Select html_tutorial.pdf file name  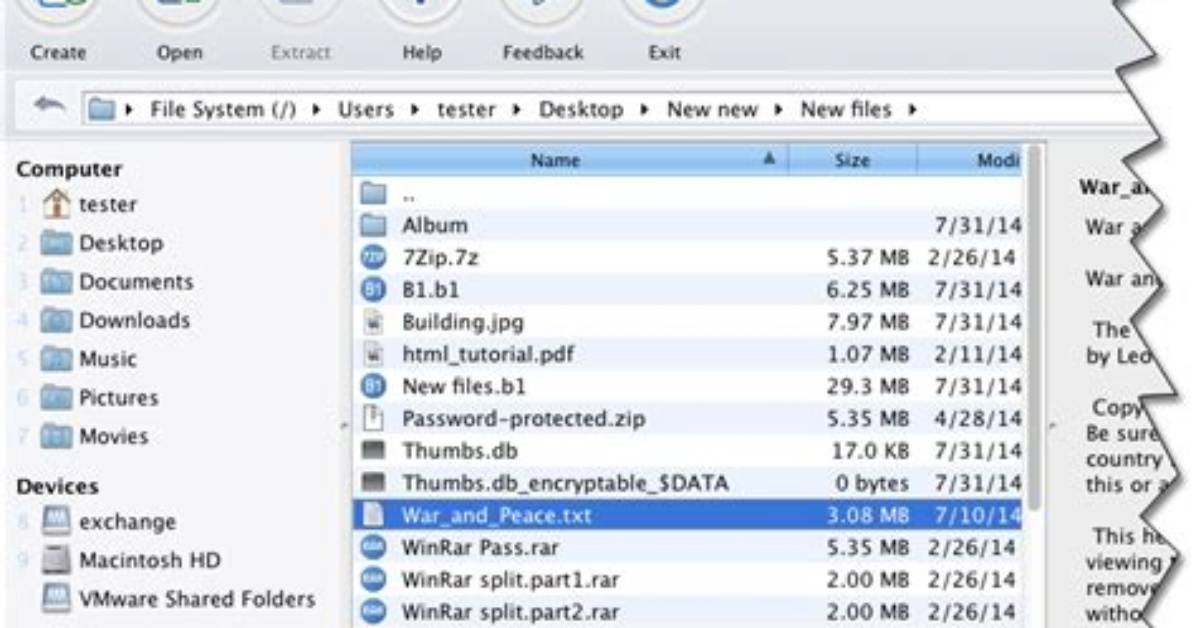[488, 354]
